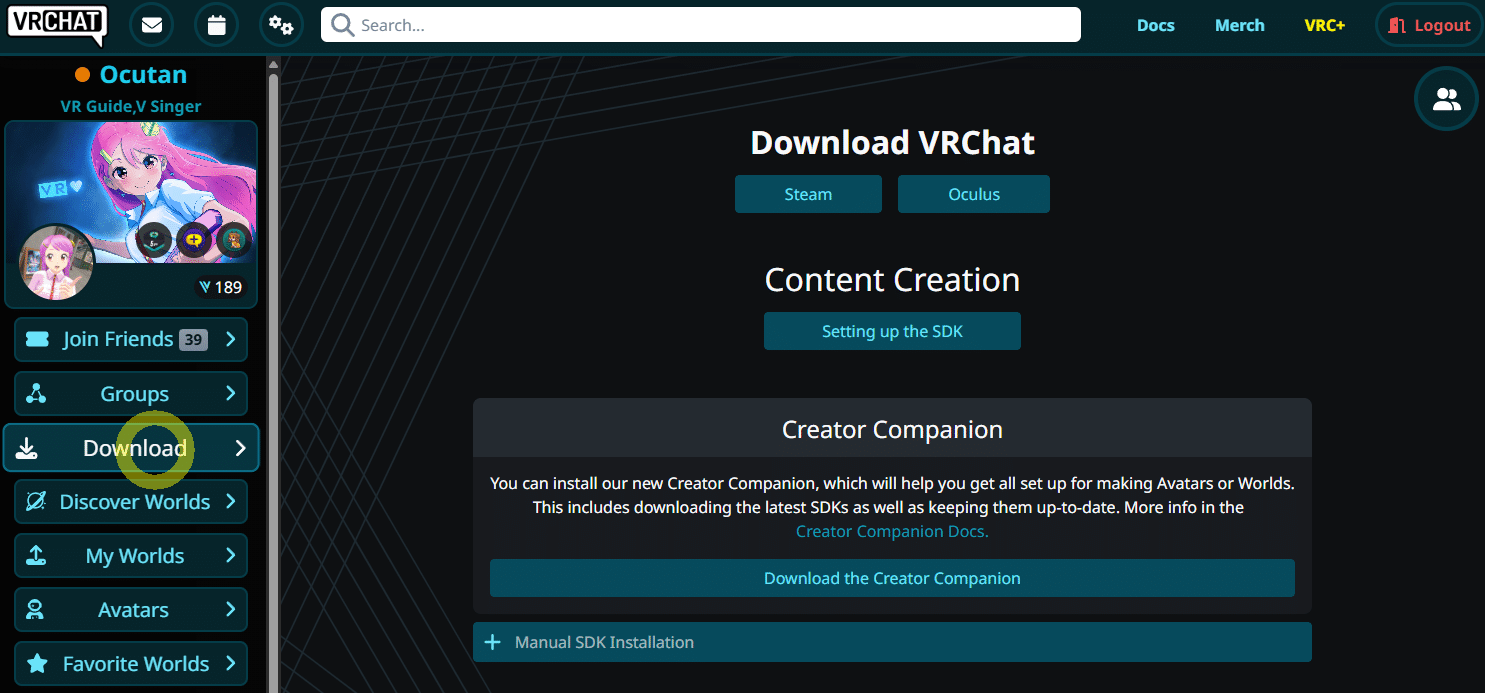
Task: Click the dog profile badge
Action: (233, 239)
